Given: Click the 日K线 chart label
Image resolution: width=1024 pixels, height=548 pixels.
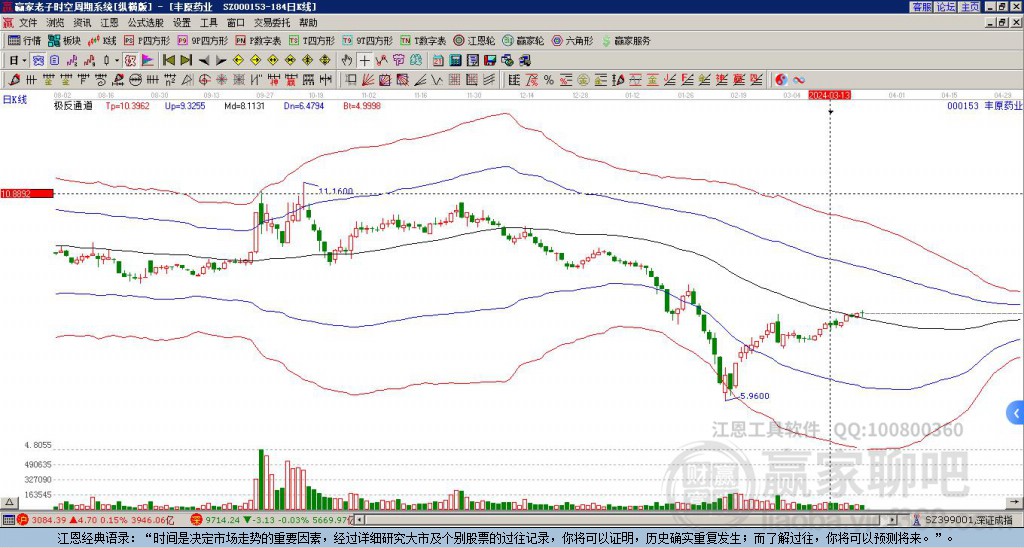Looking at the screenshot, I should click(14, 100).
